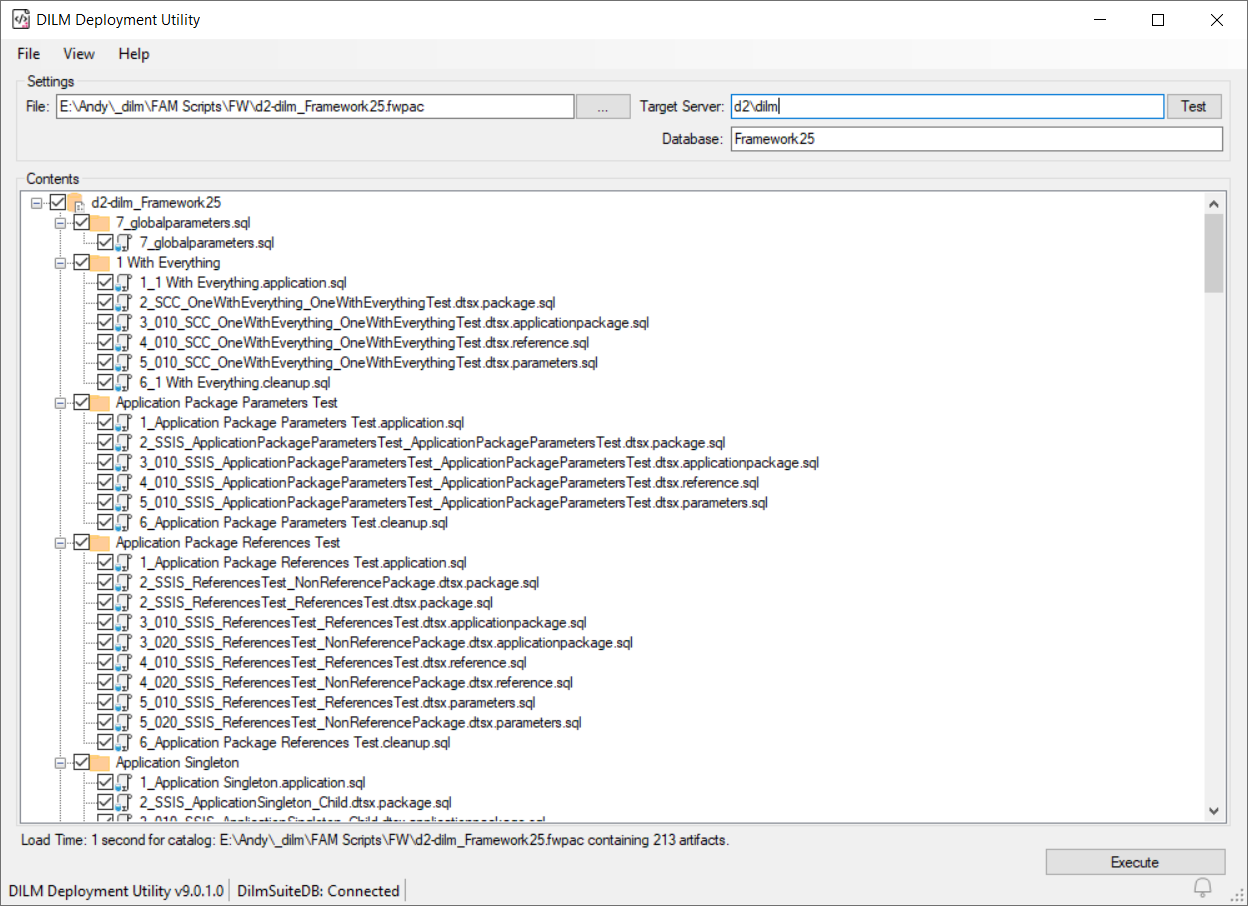This screenshot has width=1248, height=906.
Task: Click in the Database input field
Action: click(x=976, y=139)
